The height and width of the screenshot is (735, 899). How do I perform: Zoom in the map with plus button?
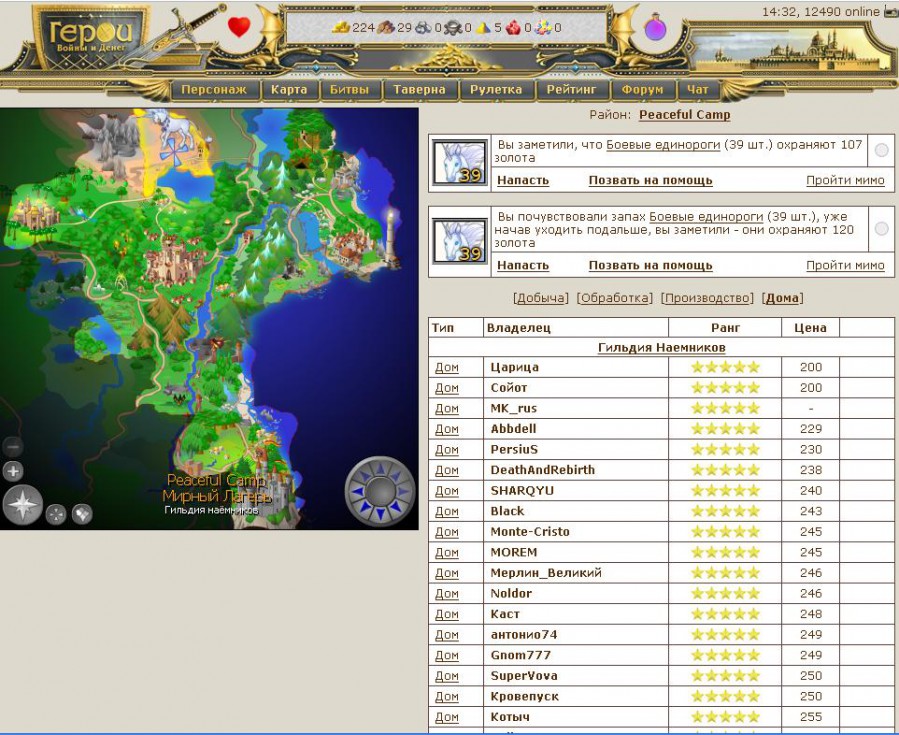tap(13, 471)
